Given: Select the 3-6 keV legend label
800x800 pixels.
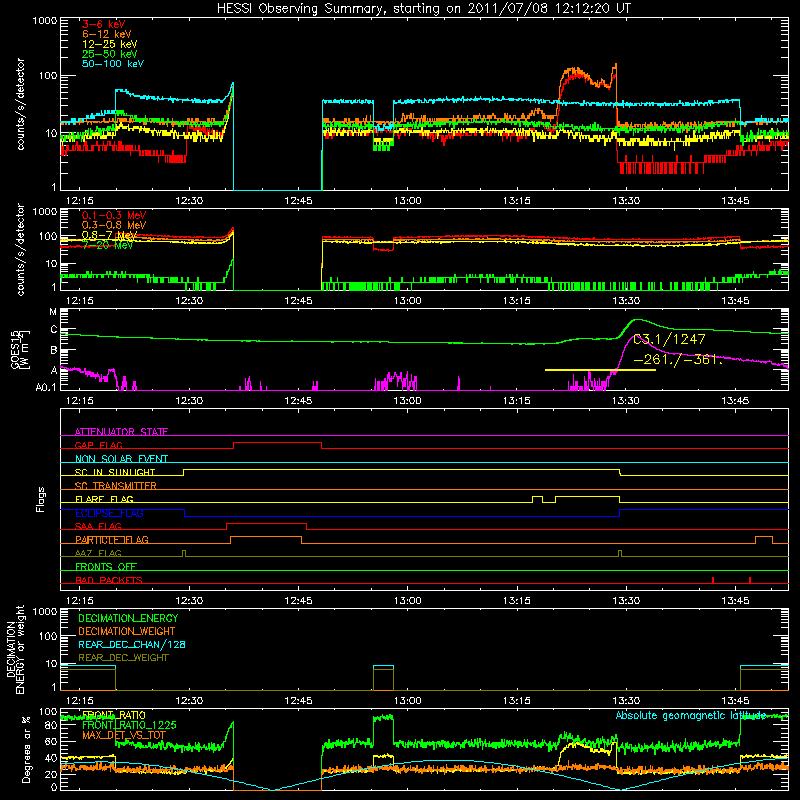Looking at the screenshot, I should coord(104,24).
